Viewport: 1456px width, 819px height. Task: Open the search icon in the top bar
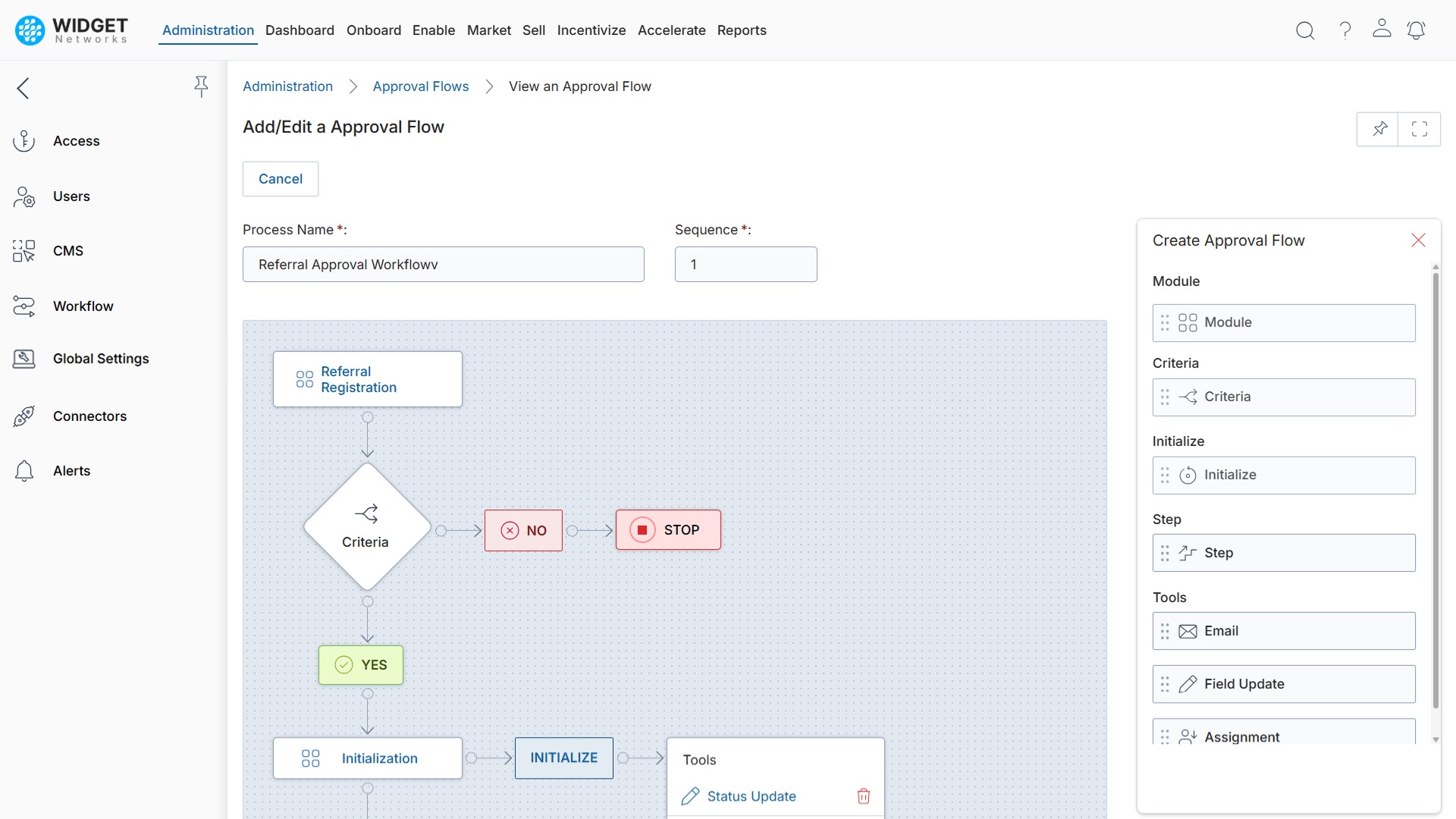pos(1305,30)
